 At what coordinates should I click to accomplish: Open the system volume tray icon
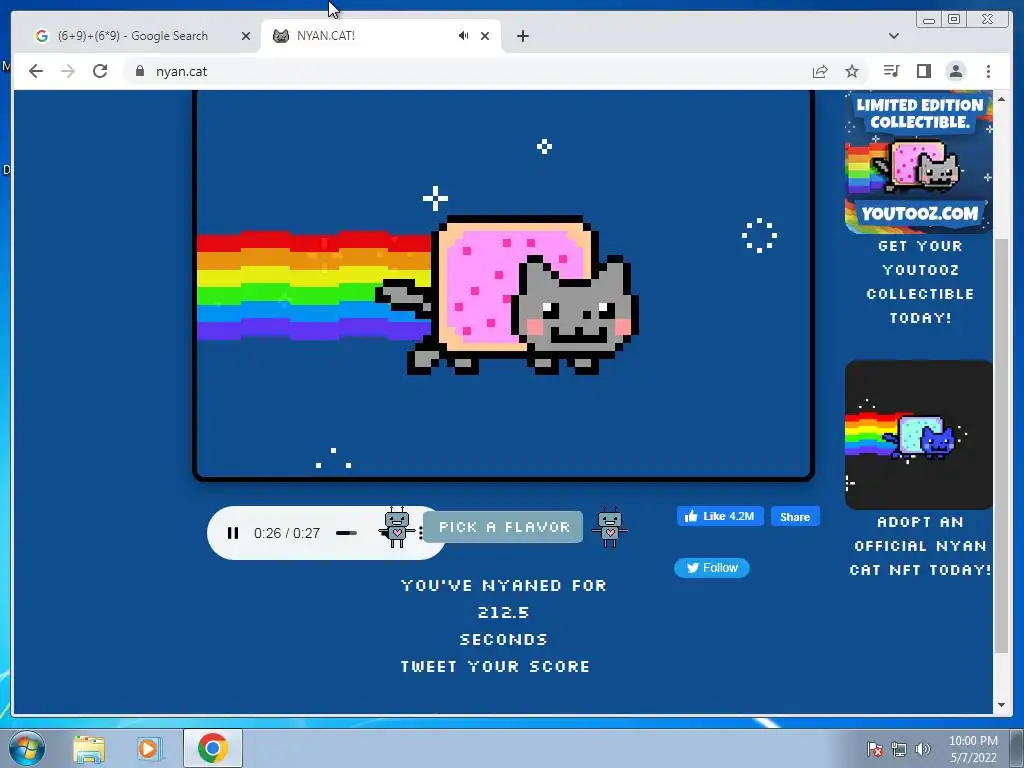pos(923,749)
